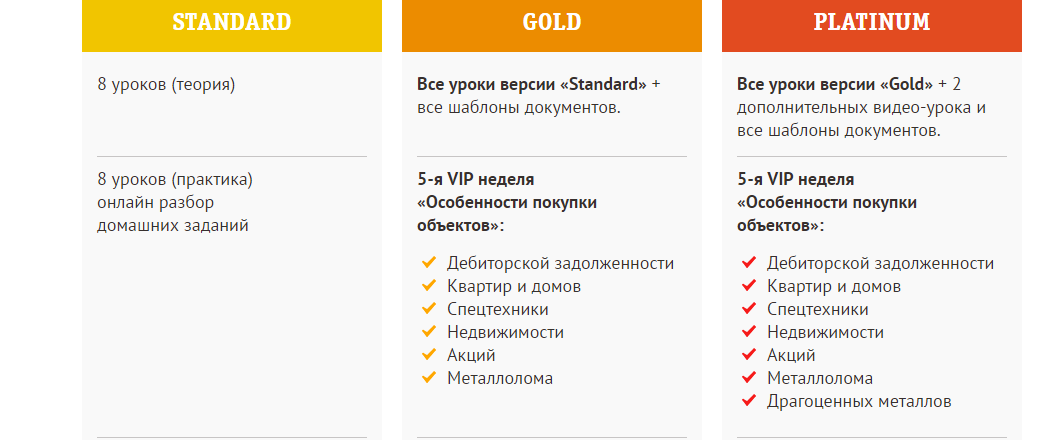Click "8 уроков (теория)" in the Standard column

coord(166,84)
